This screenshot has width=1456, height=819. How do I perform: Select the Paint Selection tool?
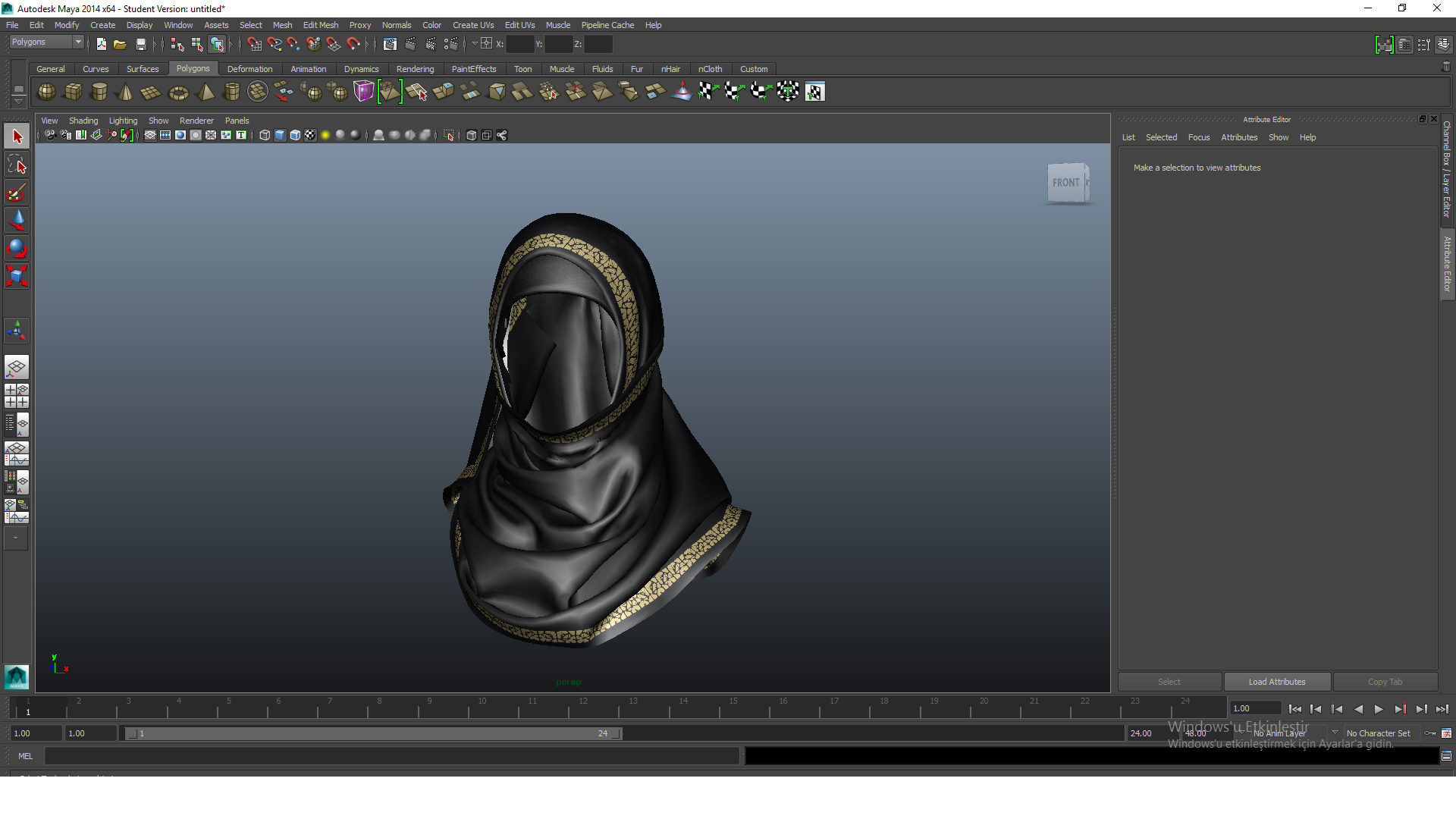[x=17, y=193]
